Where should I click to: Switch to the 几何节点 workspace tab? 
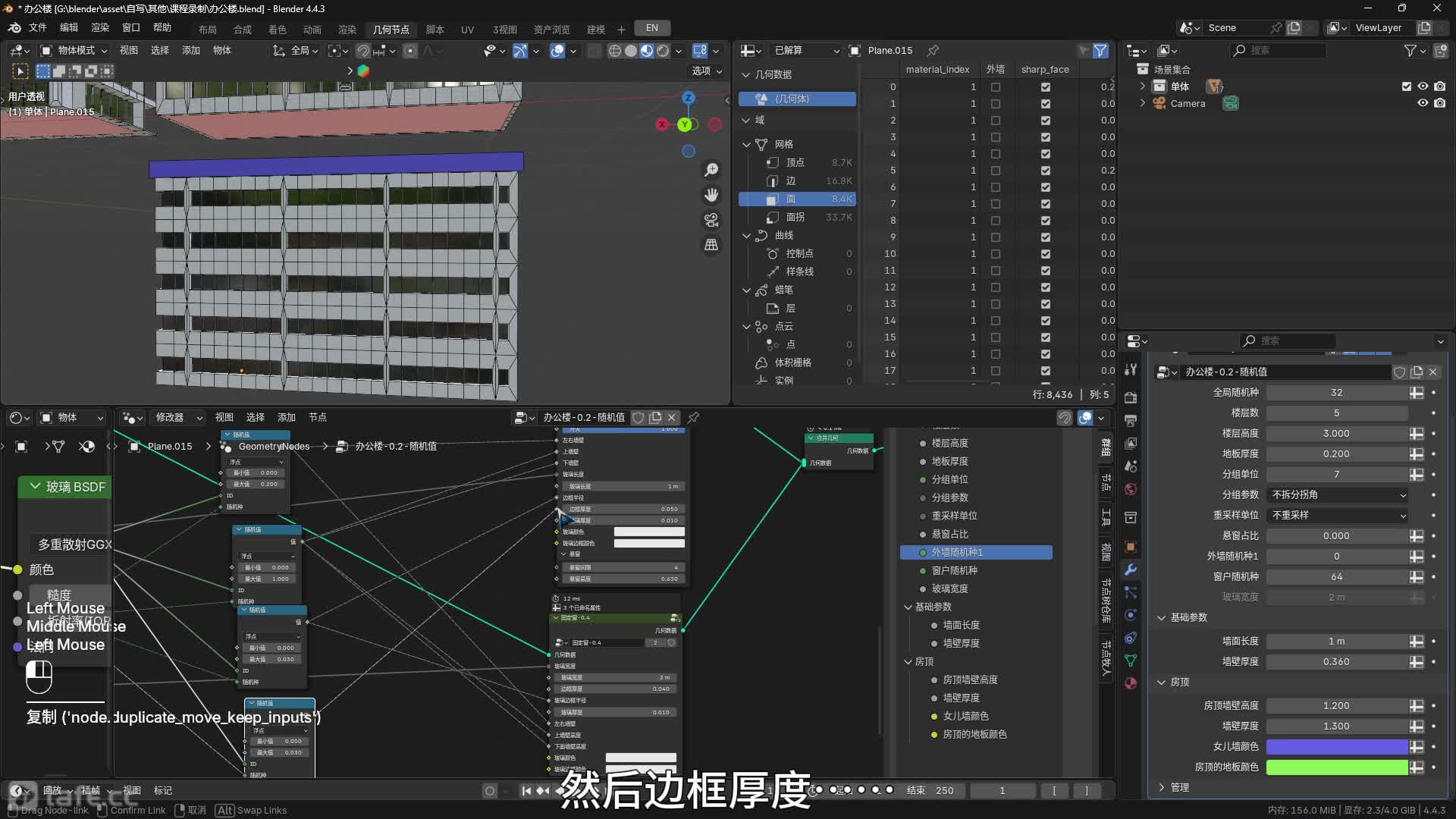pos(391,30)
